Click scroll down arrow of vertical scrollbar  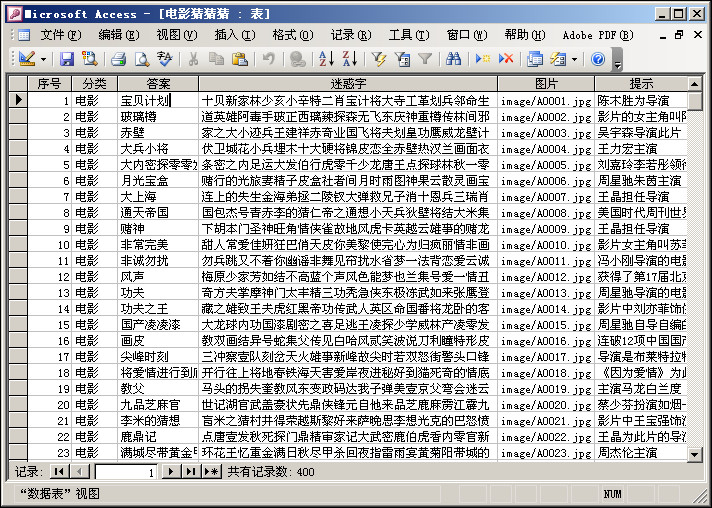(695, 454)
